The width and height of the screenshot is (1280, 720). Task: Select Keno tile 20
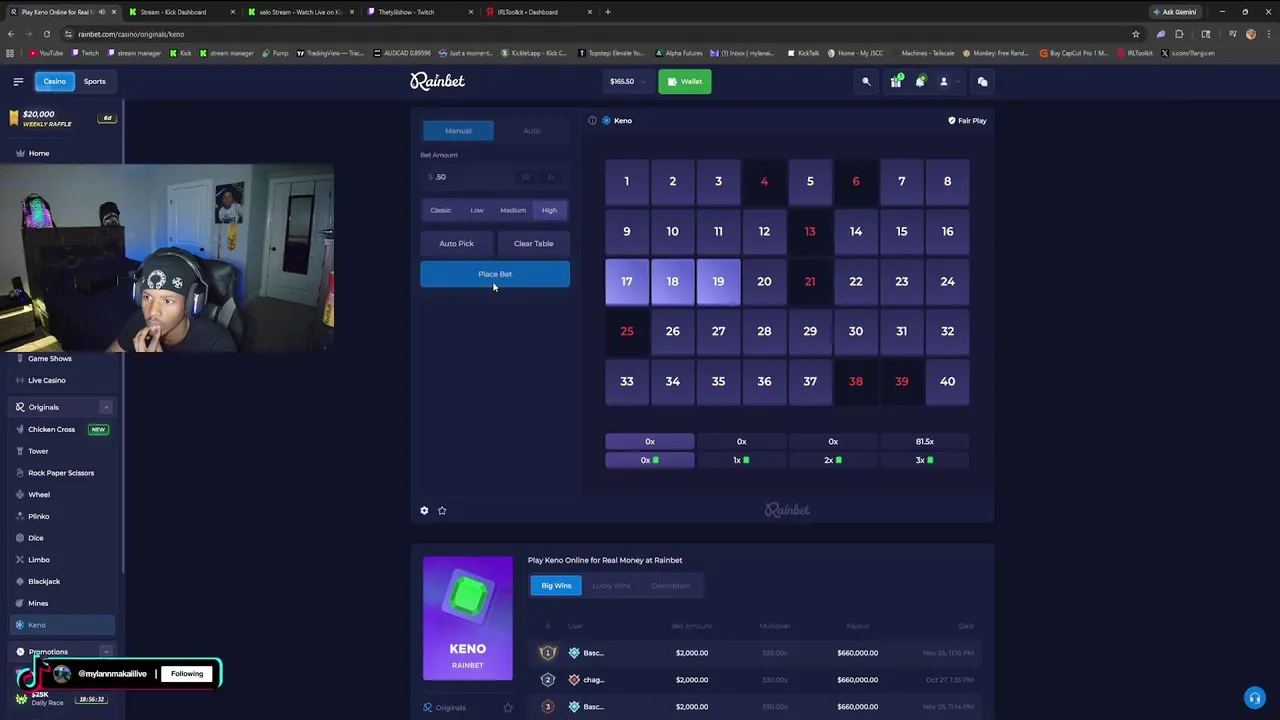(764, 282)
